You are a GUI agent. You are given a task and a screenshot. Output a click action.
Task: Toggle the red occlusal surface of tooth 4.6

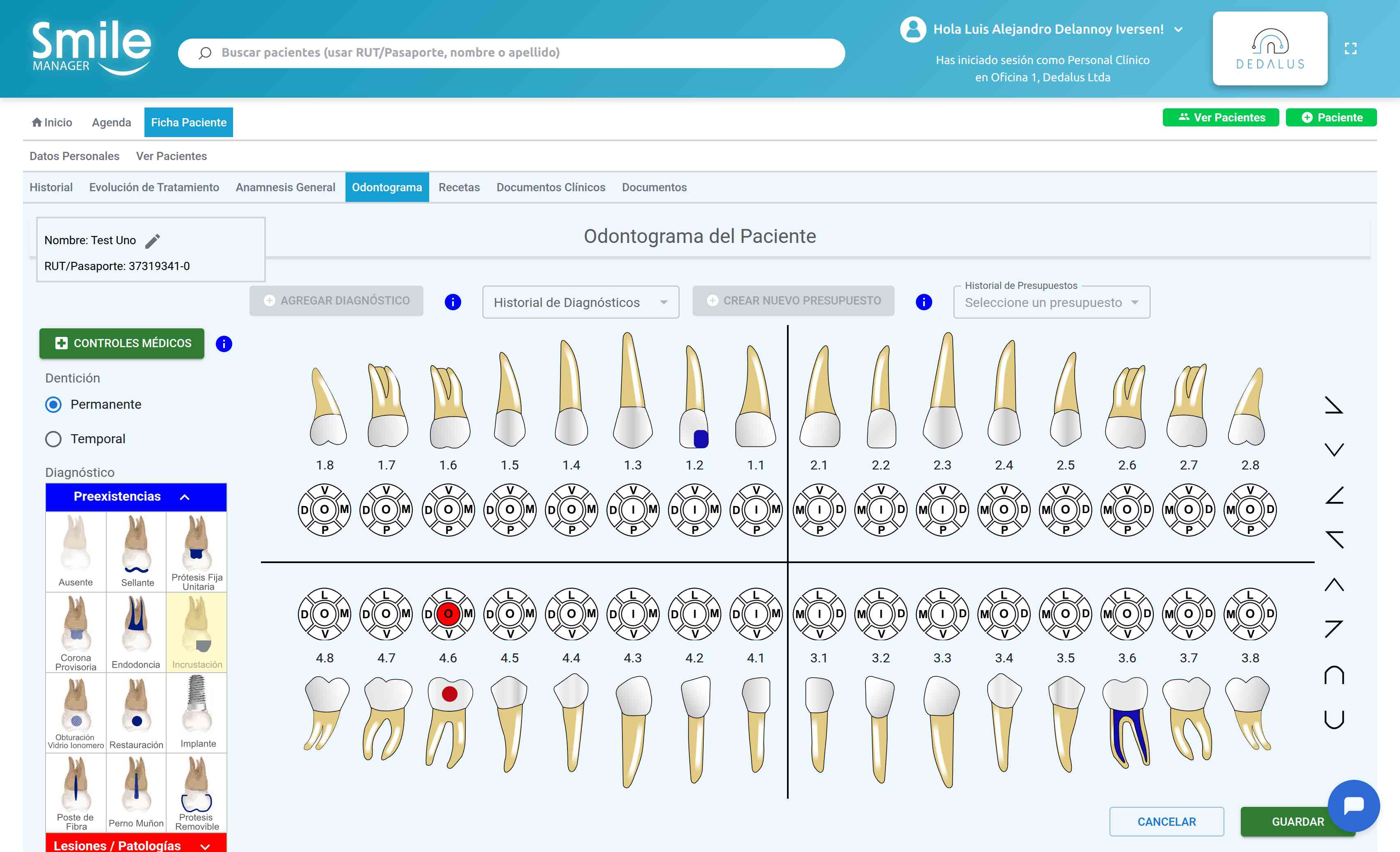tap(448, 614)
